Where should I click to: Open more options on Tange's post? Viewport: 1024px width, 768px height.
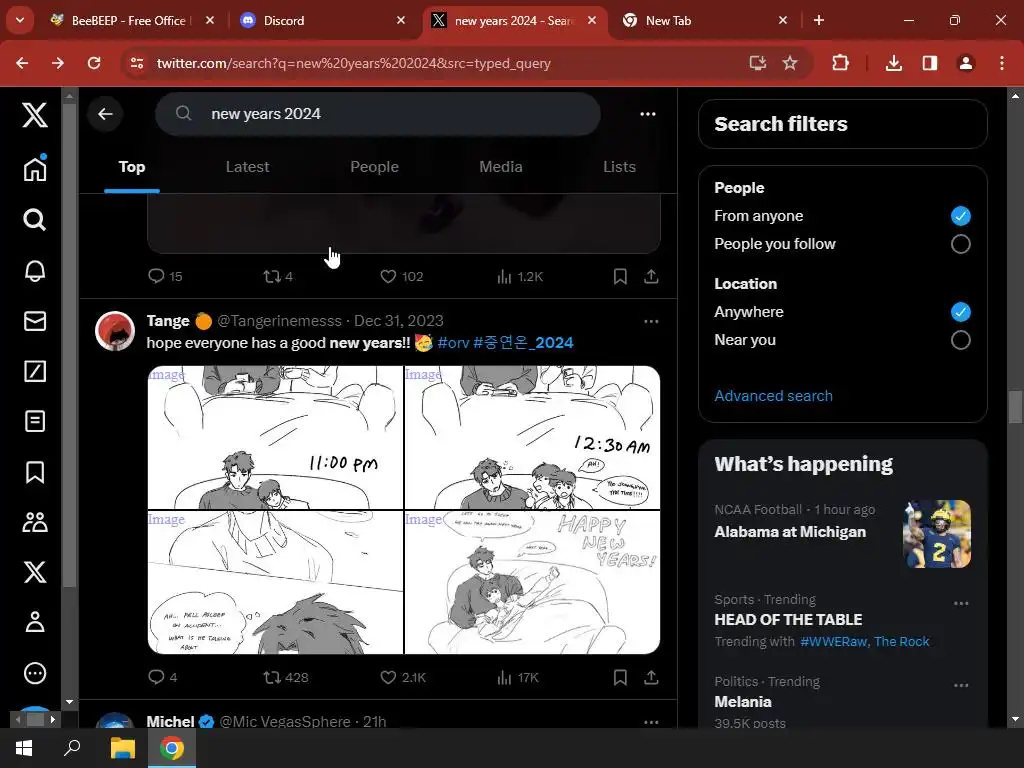[650, 321]
